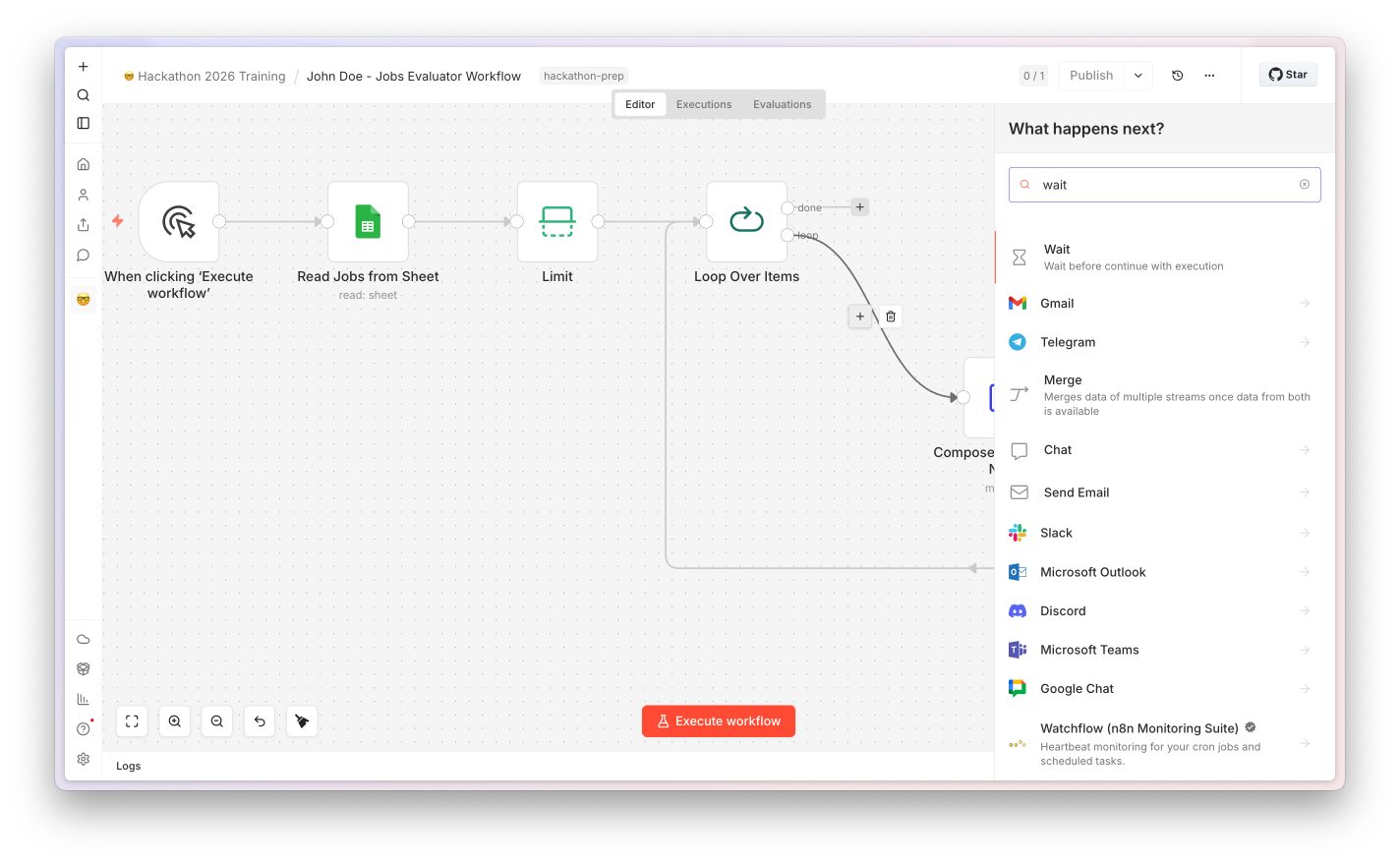Switch to the Evaluations tab
The height and width of the screenshot is (863, 1400).
[x=783, y=104]
